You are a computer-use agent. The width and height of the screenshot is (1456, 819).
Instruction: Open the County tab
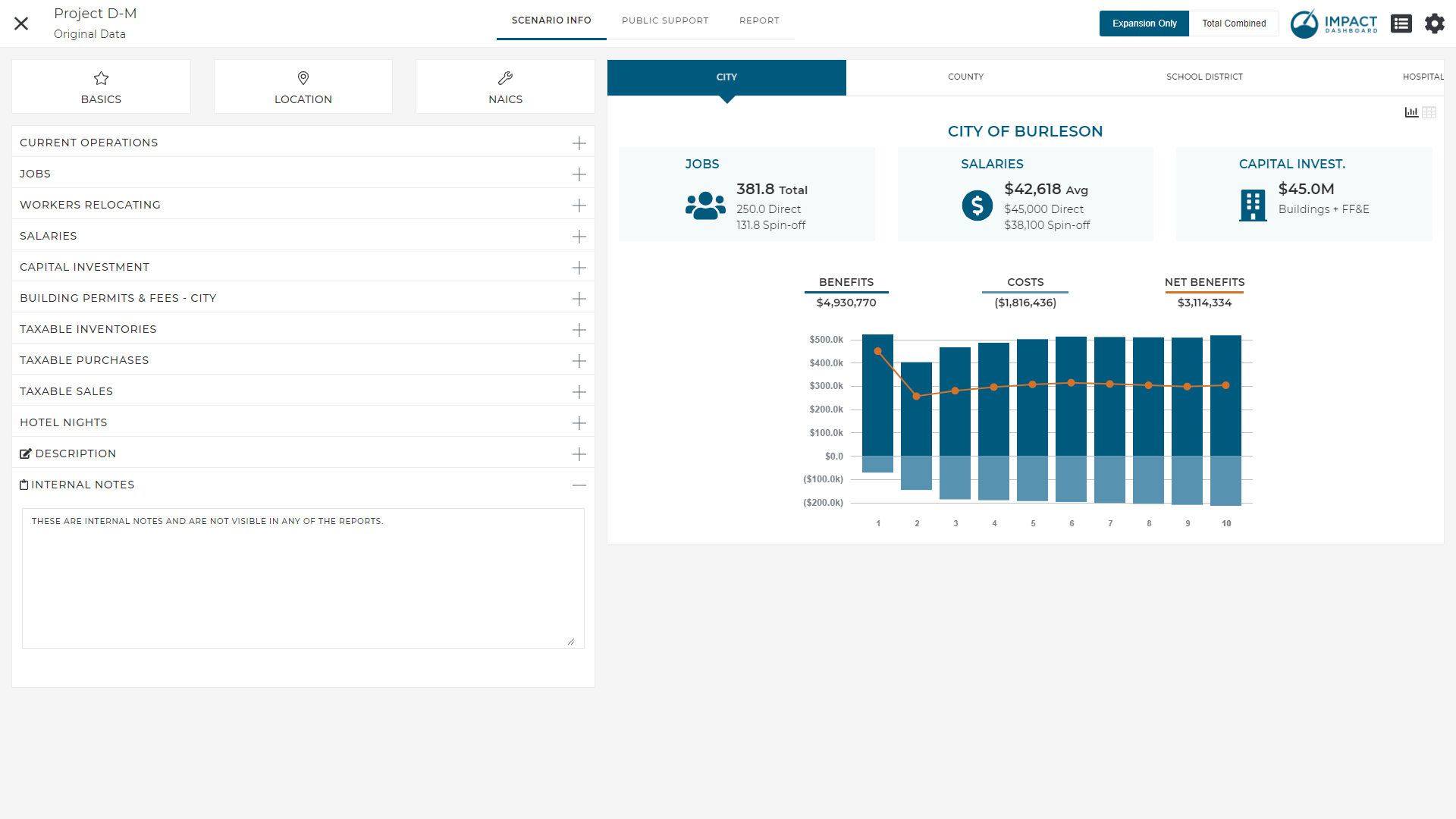tap(965, 77)
